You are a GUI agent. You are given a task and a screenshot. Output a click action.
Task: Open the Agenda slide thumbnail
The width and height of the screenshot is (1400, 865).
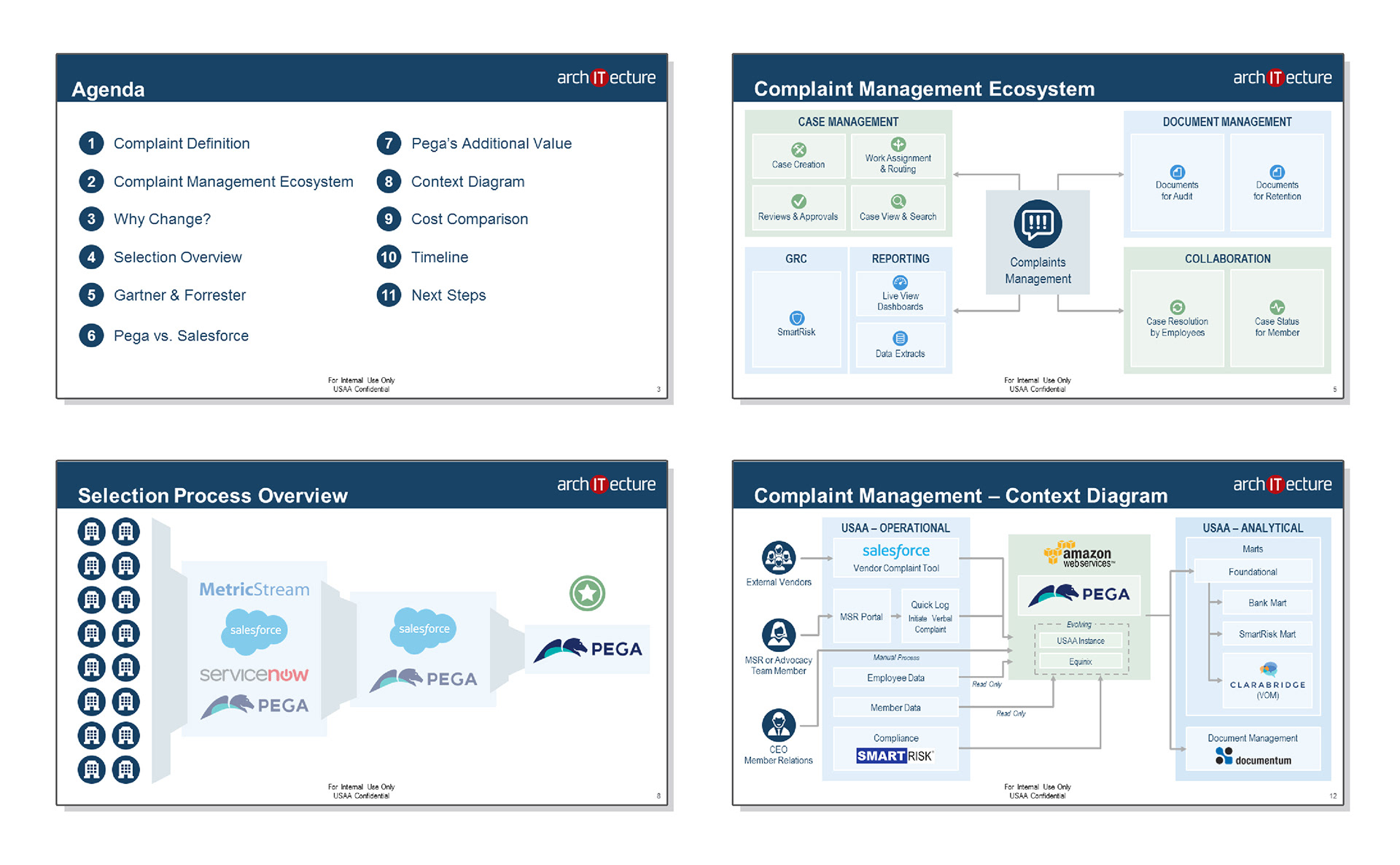point(362,226)
